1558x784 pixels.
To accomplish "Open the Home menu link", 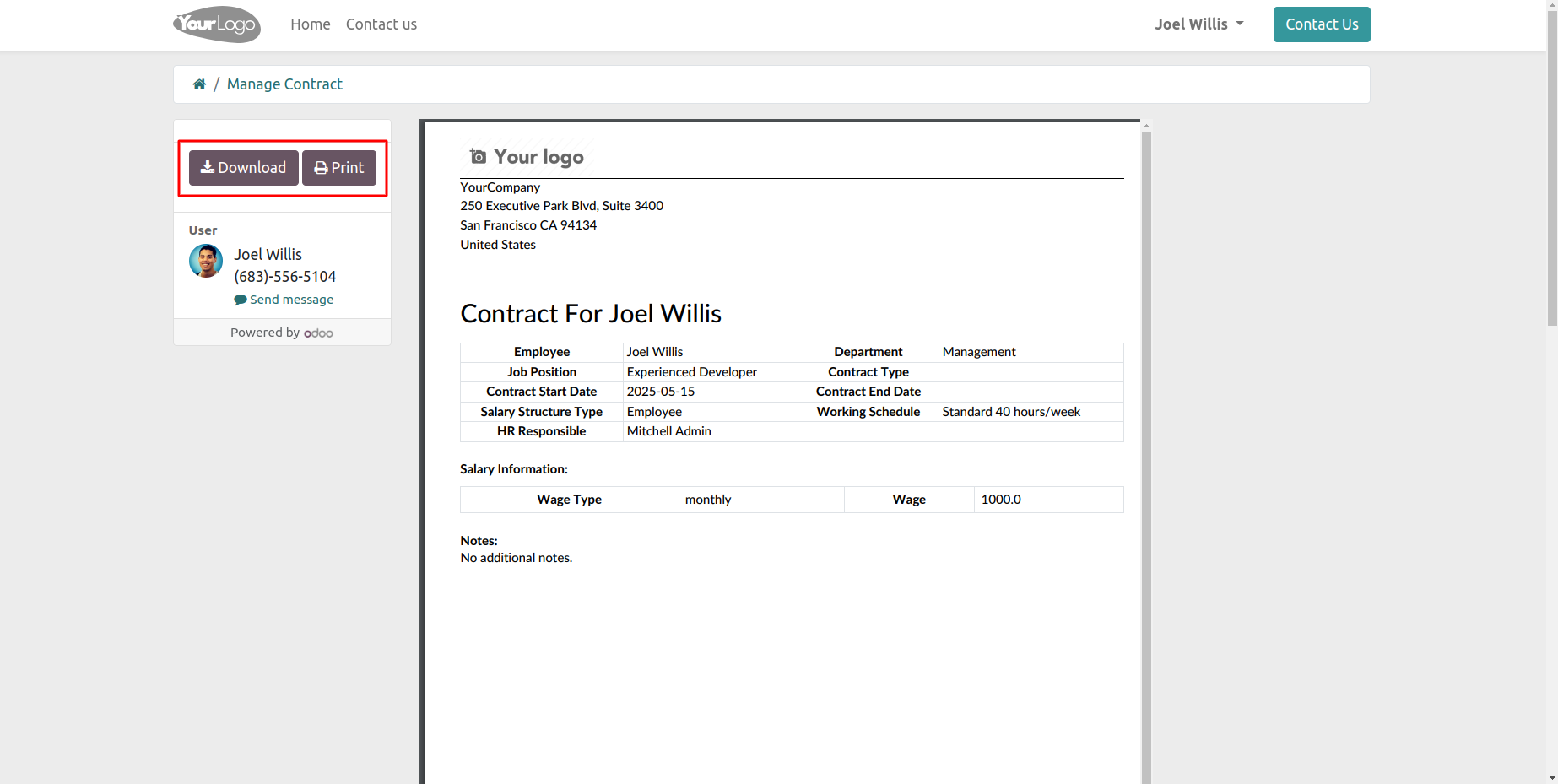I will pyautogui.click(x=311, y=24).
